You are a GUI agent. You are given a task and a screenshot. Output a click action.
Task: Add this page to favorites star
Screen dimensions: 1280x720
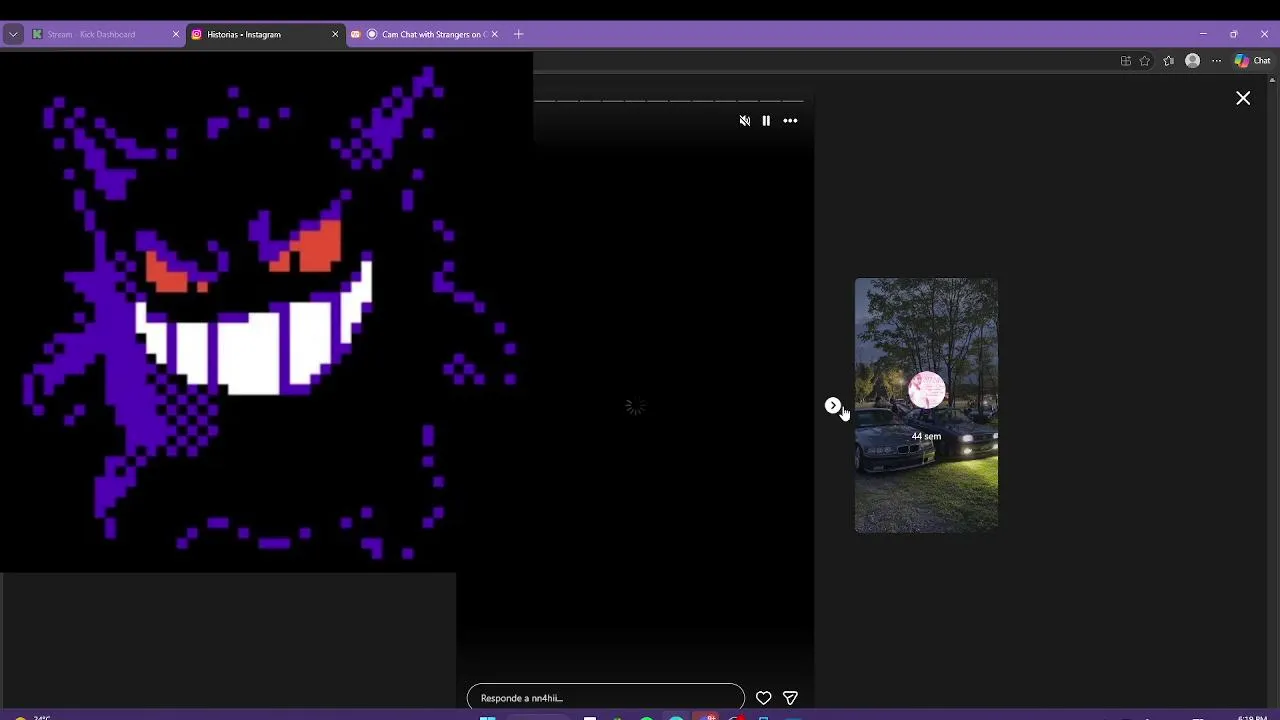[x=1145, y=61]
